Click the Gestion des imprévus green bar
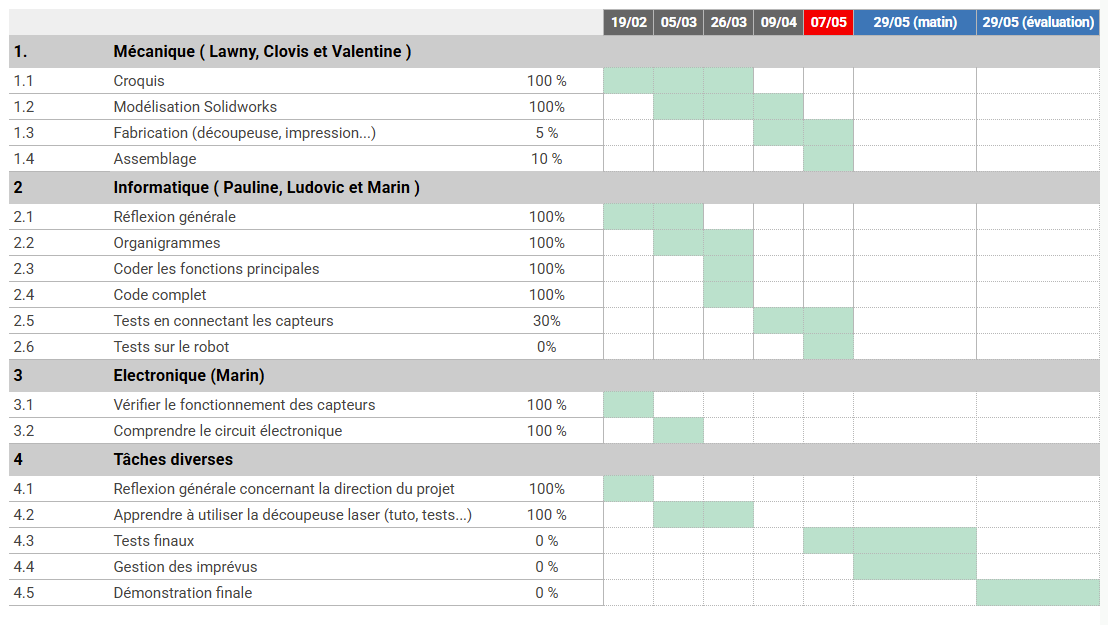 tap(914, 567)
